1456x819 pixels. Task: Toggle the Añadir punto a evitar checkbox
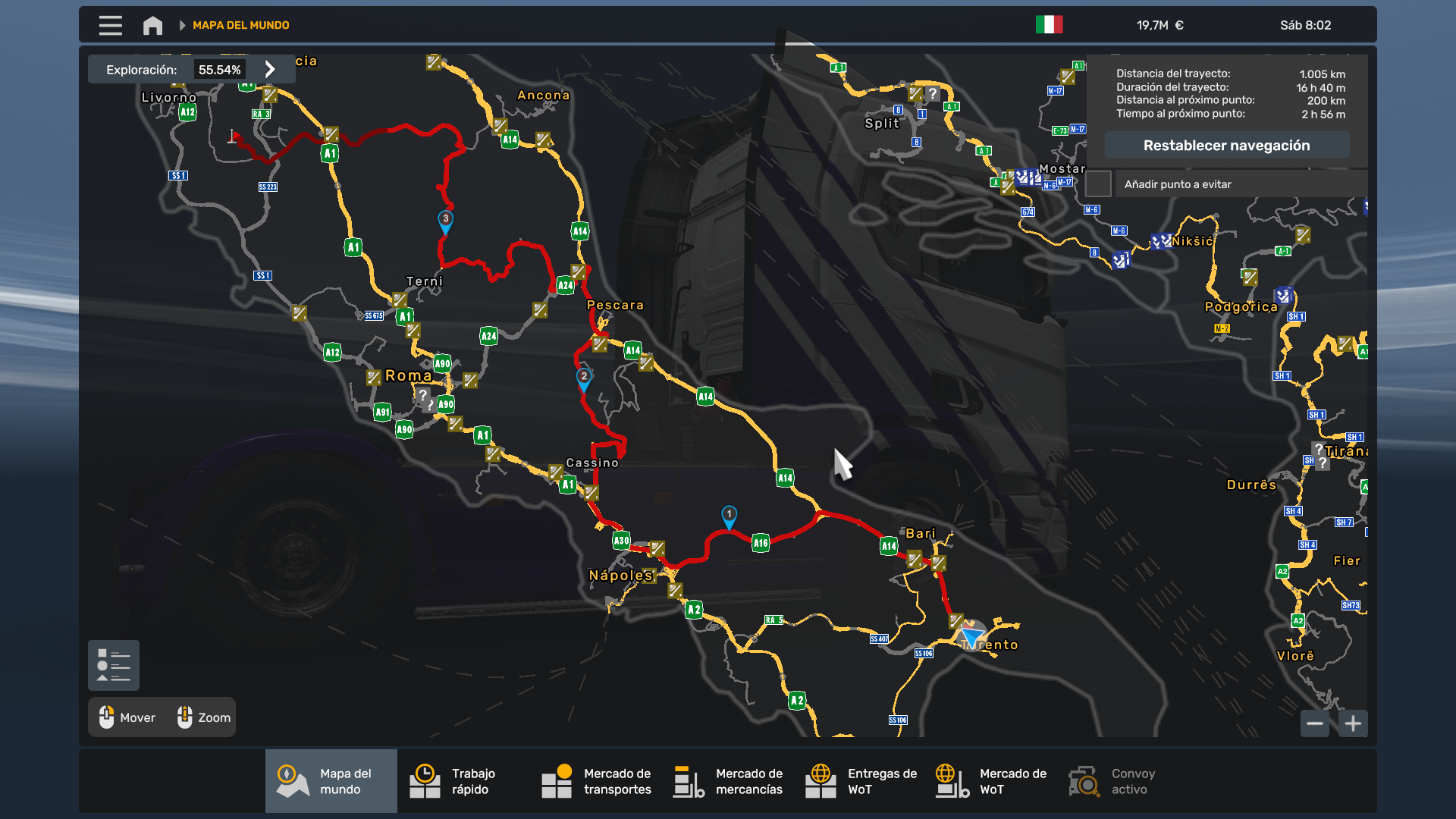click(1098, 184)
